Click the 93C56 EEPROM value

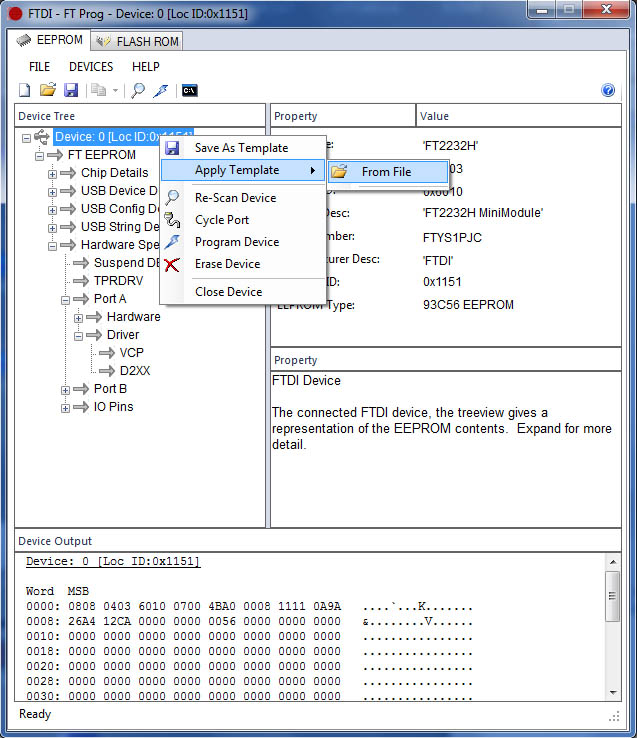click(468, 305)
